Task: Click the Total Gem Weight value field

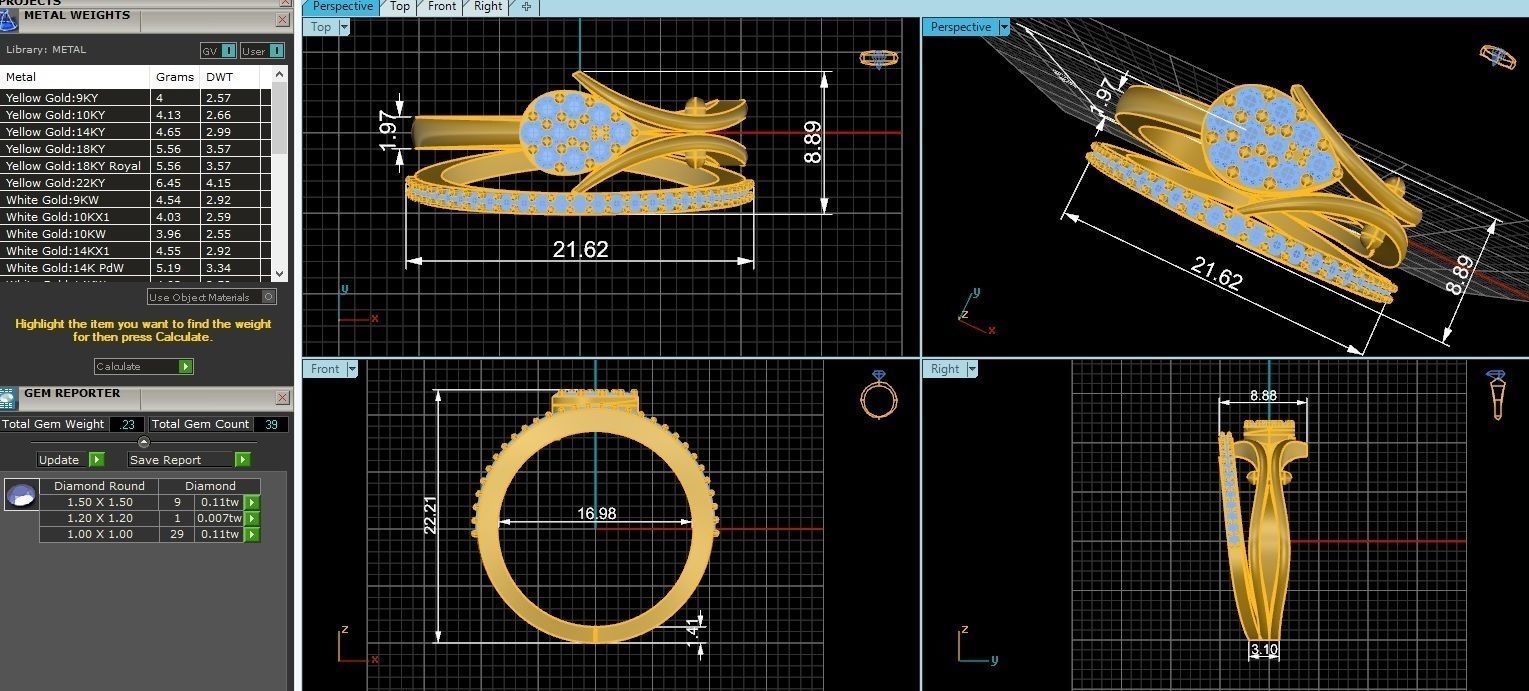Action: pyautogui.click(x=127, y=424)
